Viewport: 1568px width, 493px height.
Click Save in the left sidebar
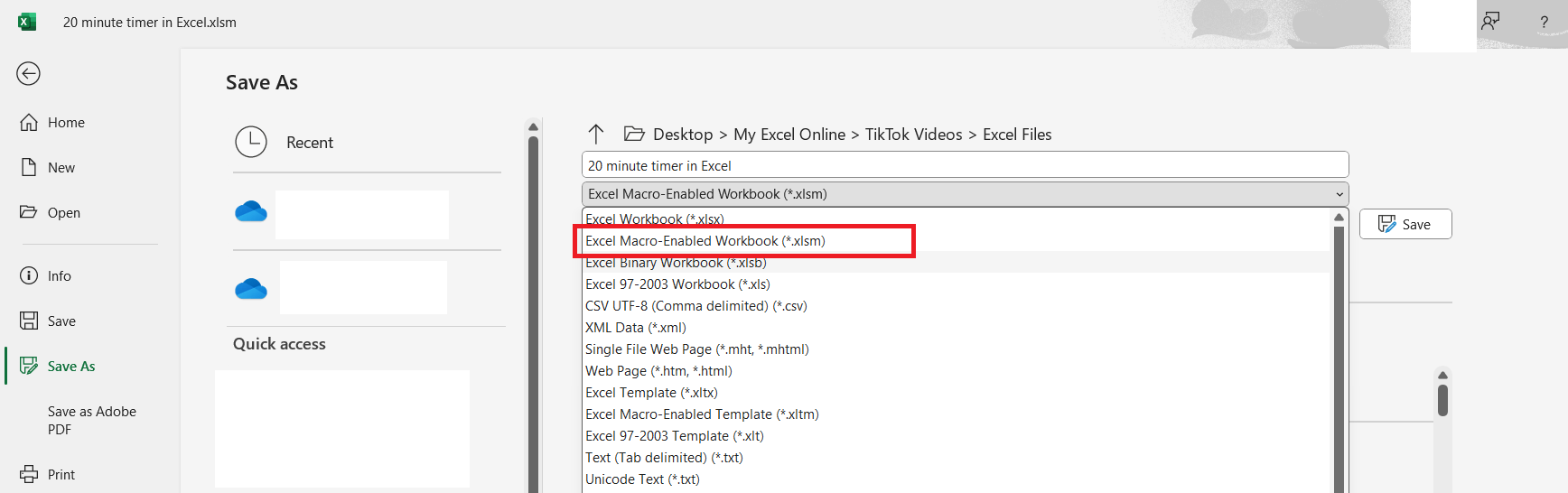[48, 321]
